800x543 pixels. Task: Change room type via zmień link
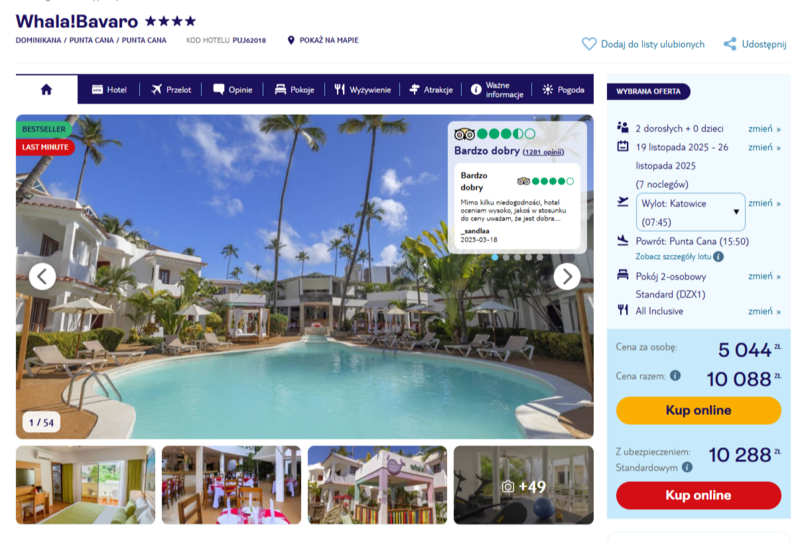click(764, 276)
